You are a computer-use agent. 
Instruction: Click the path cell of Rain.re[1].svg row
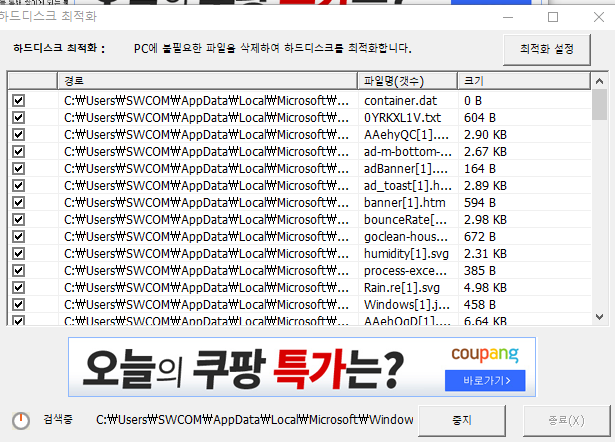(206, 287)
